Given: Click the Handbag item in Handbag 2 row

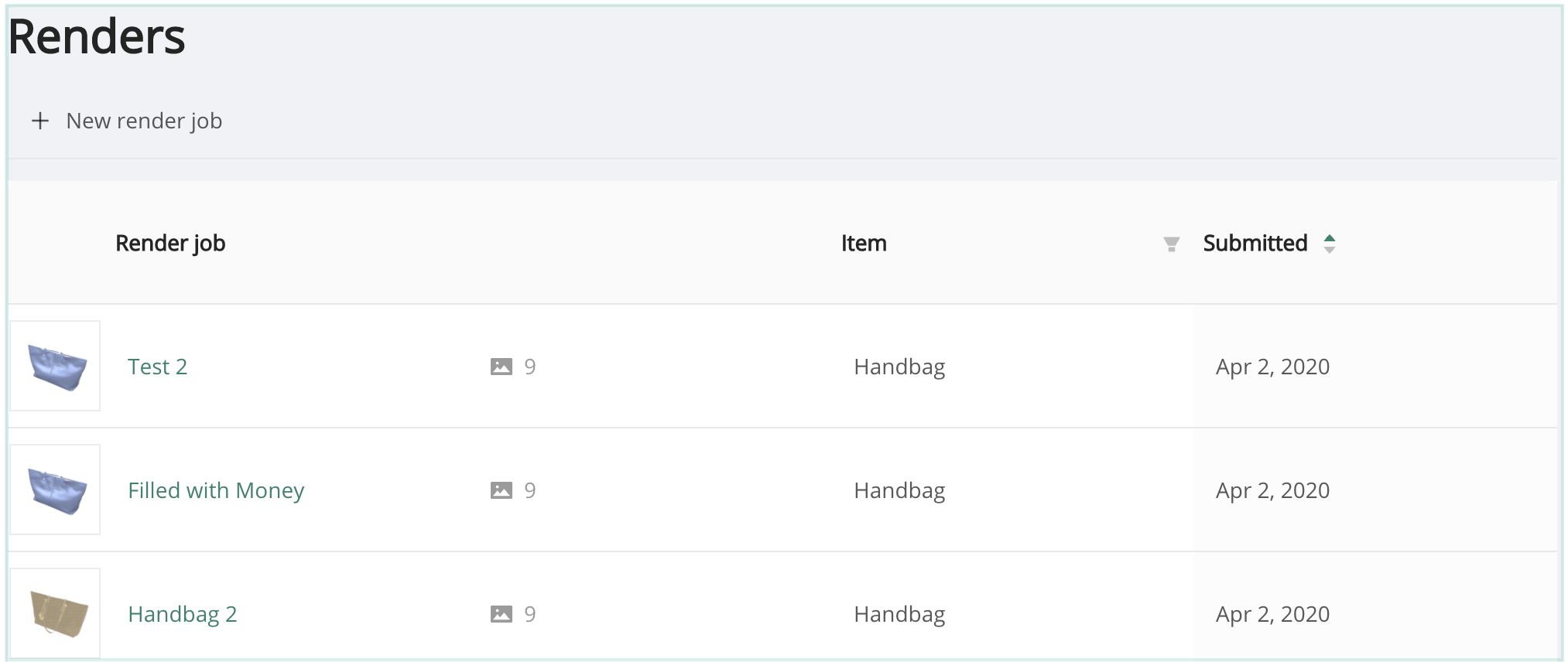Looking at the screenshot, I should coord(899,614).
